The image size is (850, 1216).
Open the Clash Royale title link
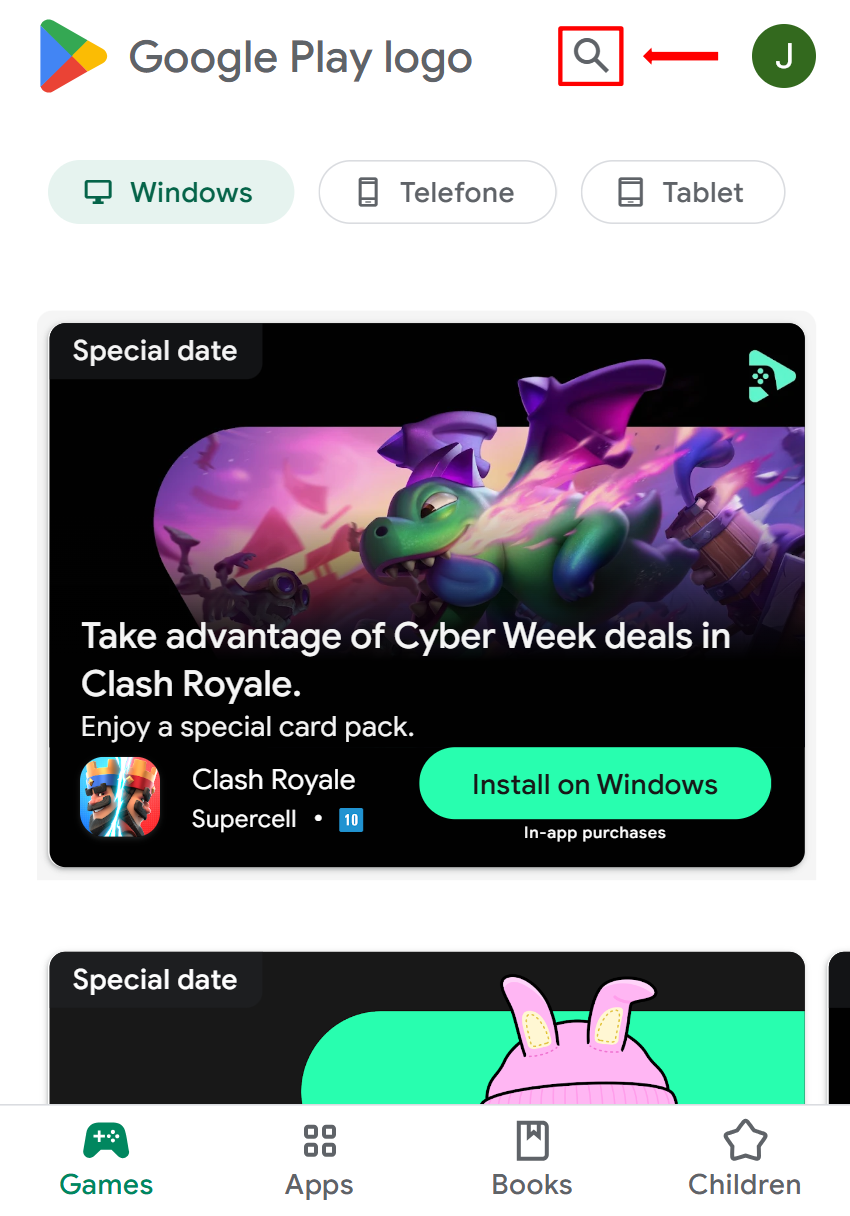(273, 780)
